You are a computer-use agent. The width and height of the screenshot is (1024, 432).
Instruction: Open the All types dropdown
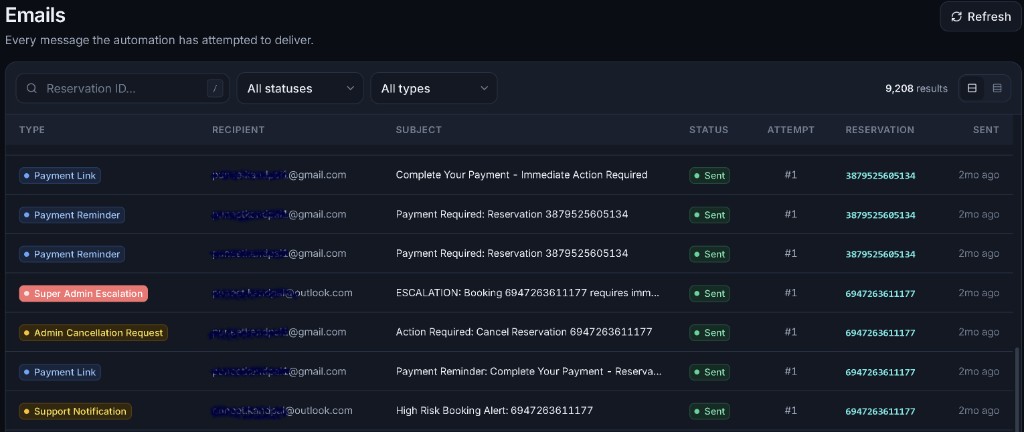point(434,88)
